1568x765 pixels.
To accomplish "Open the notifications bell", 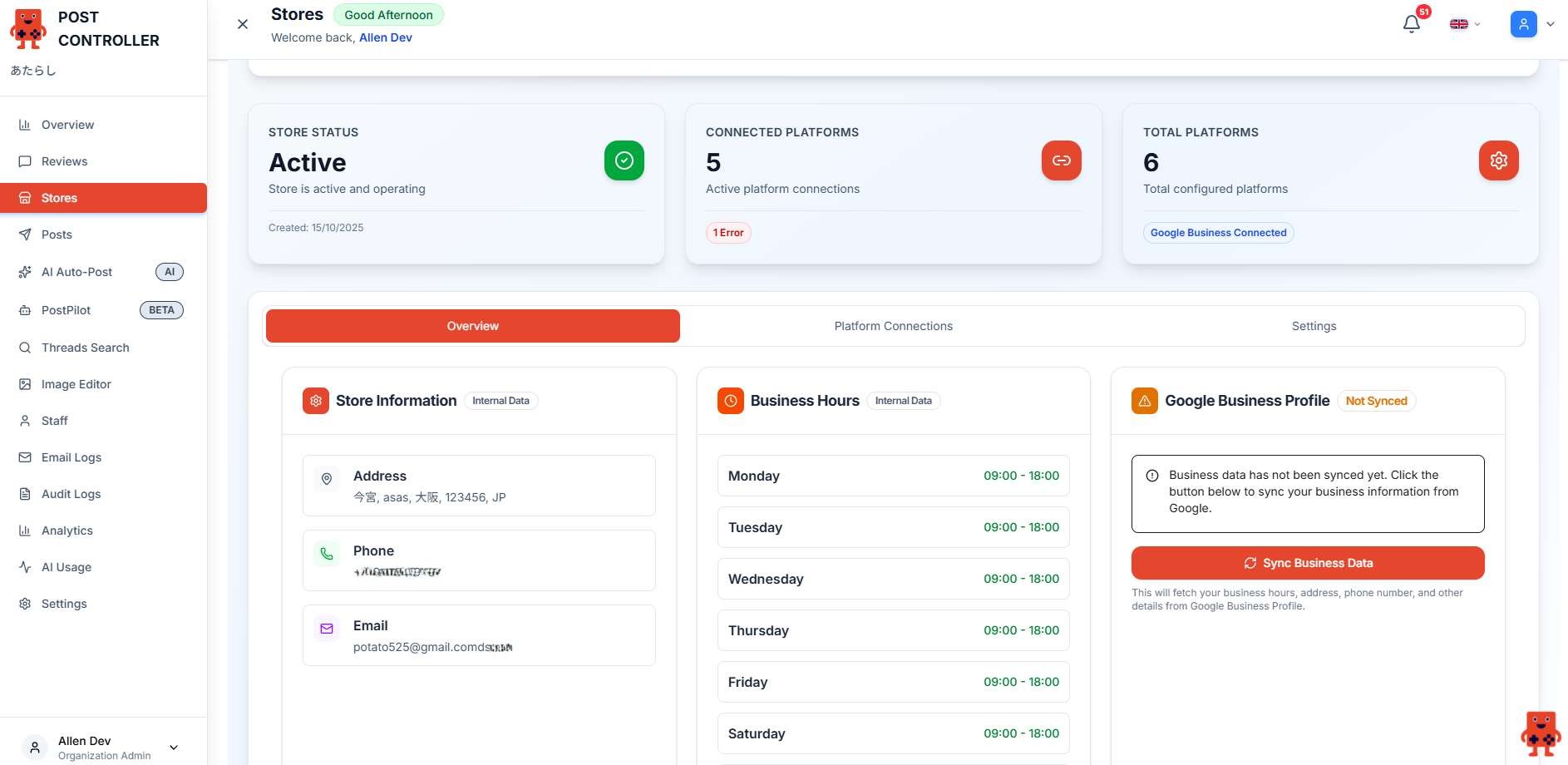I will 1411,24.
